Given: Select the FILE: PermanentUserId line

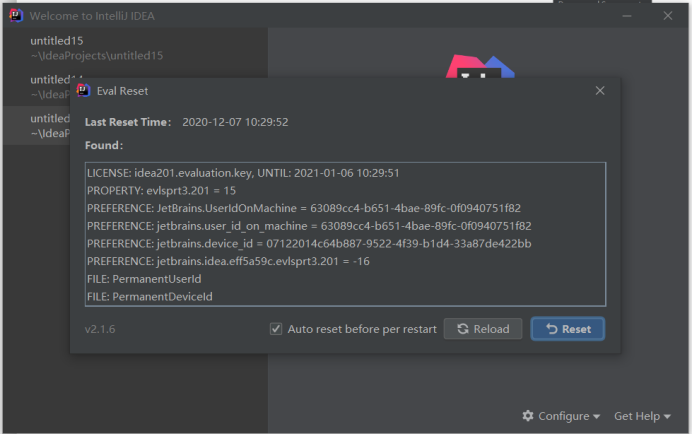Looking at the screenshot, I should (144, 279).
